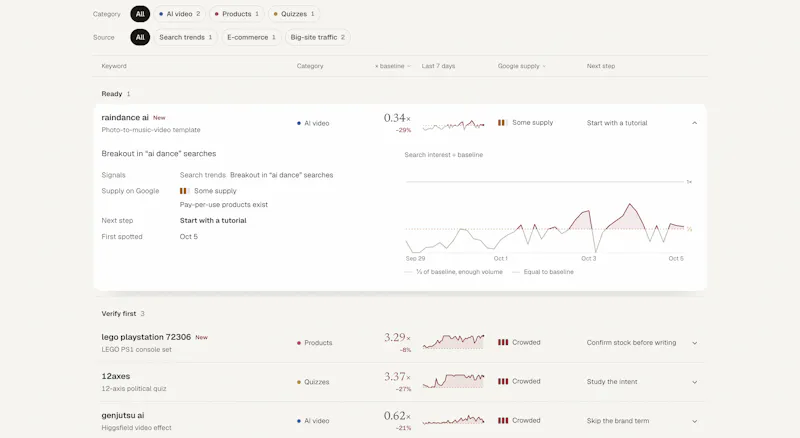Click the Next step column header
Viewport: 800px width, 438px height.
601,66
